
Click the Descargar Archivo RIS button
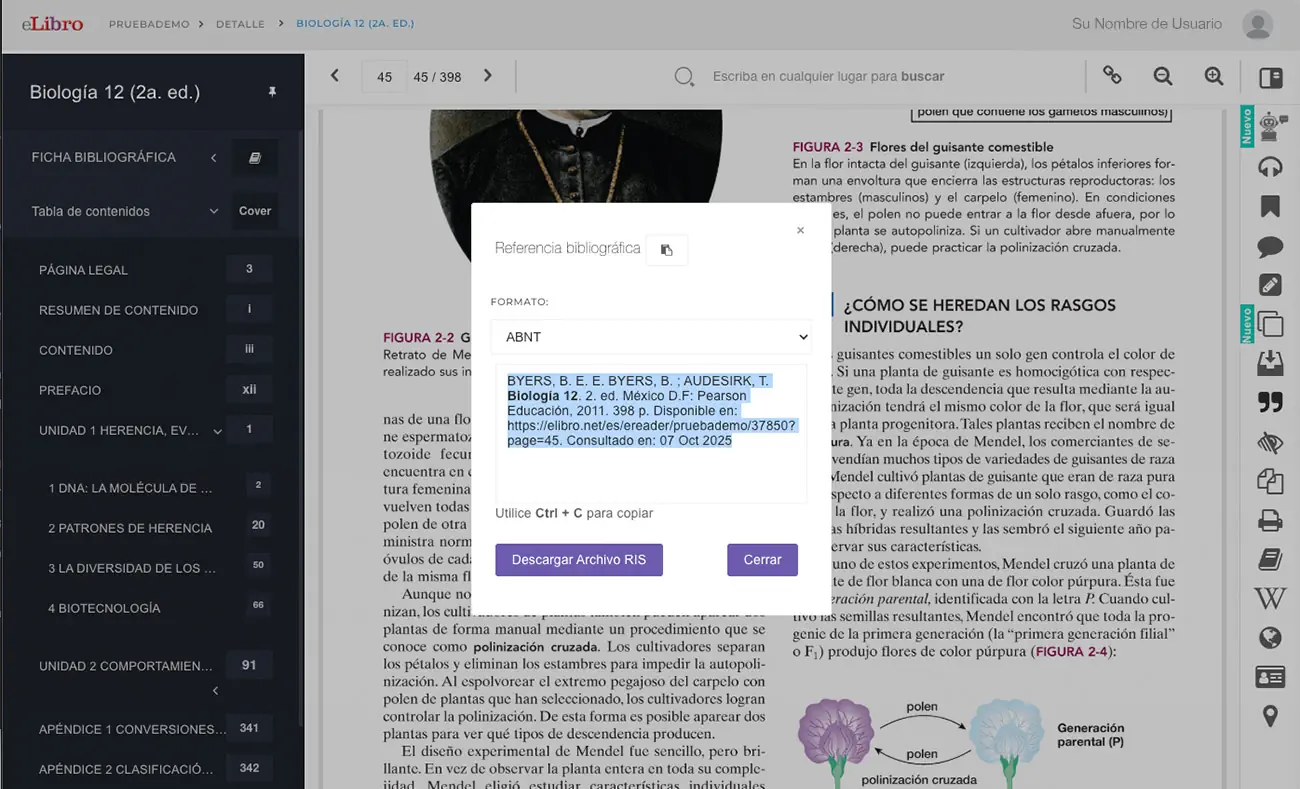(x=579, y=560)
